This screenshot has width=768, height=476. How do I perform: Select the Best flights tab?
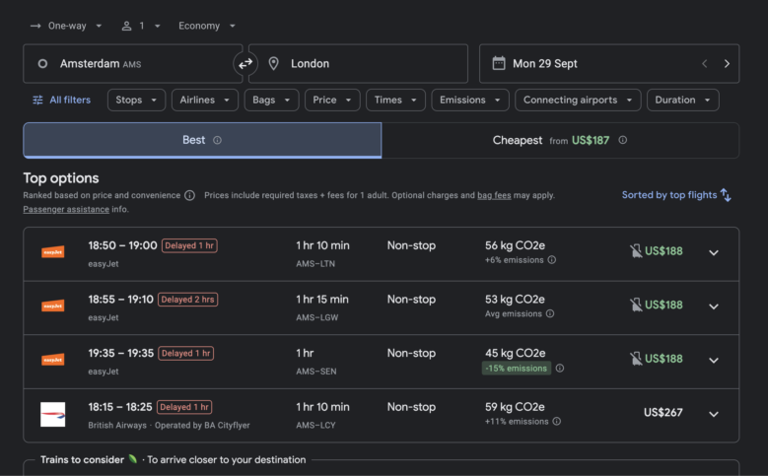pos(202,141)
